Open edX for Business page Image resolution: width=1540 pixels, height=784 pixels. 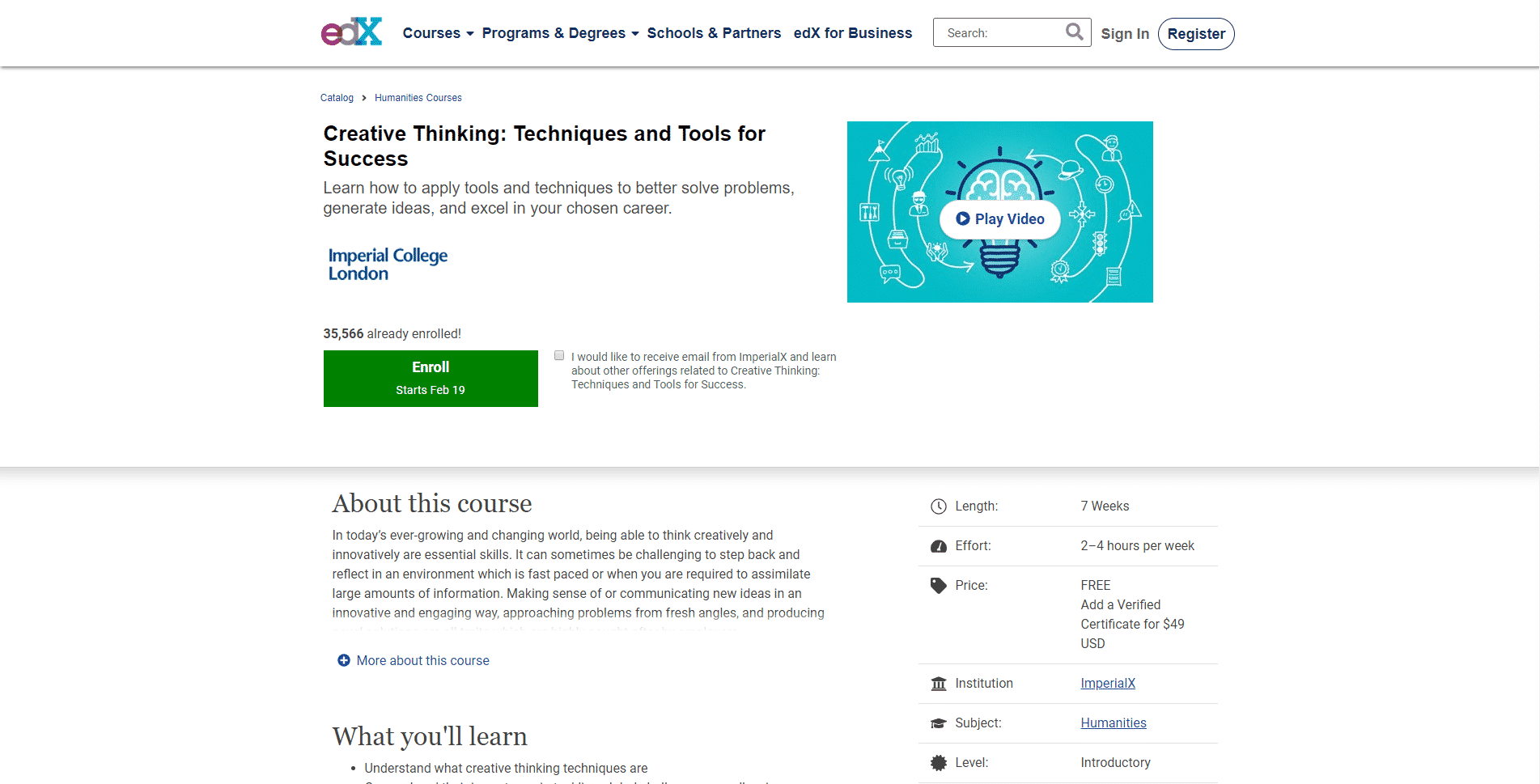coord(853,33)
